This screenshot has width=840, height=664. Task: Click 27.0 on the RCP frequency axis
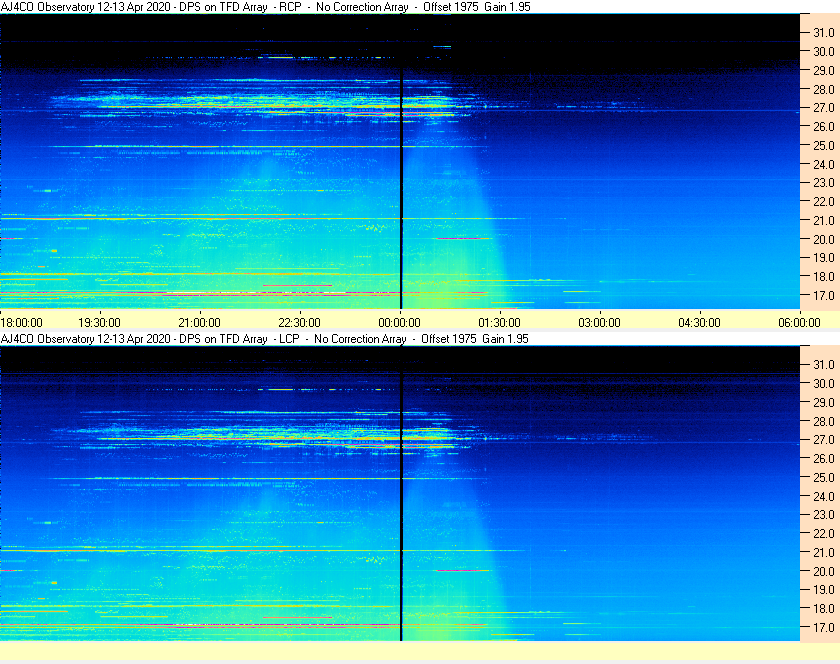pos(824,108)
